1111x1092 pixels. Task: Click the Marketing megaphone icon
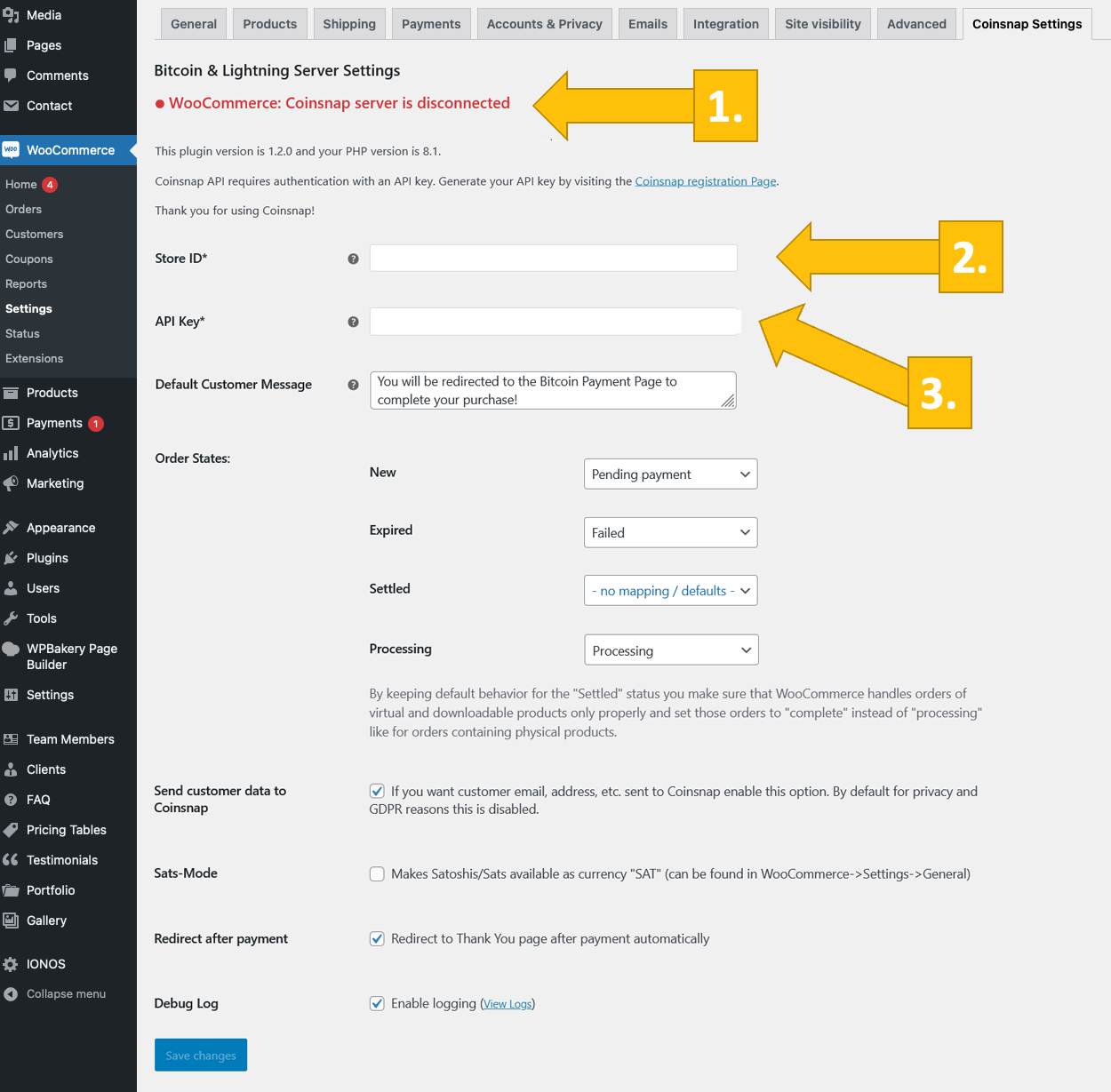tap(11, 483)
